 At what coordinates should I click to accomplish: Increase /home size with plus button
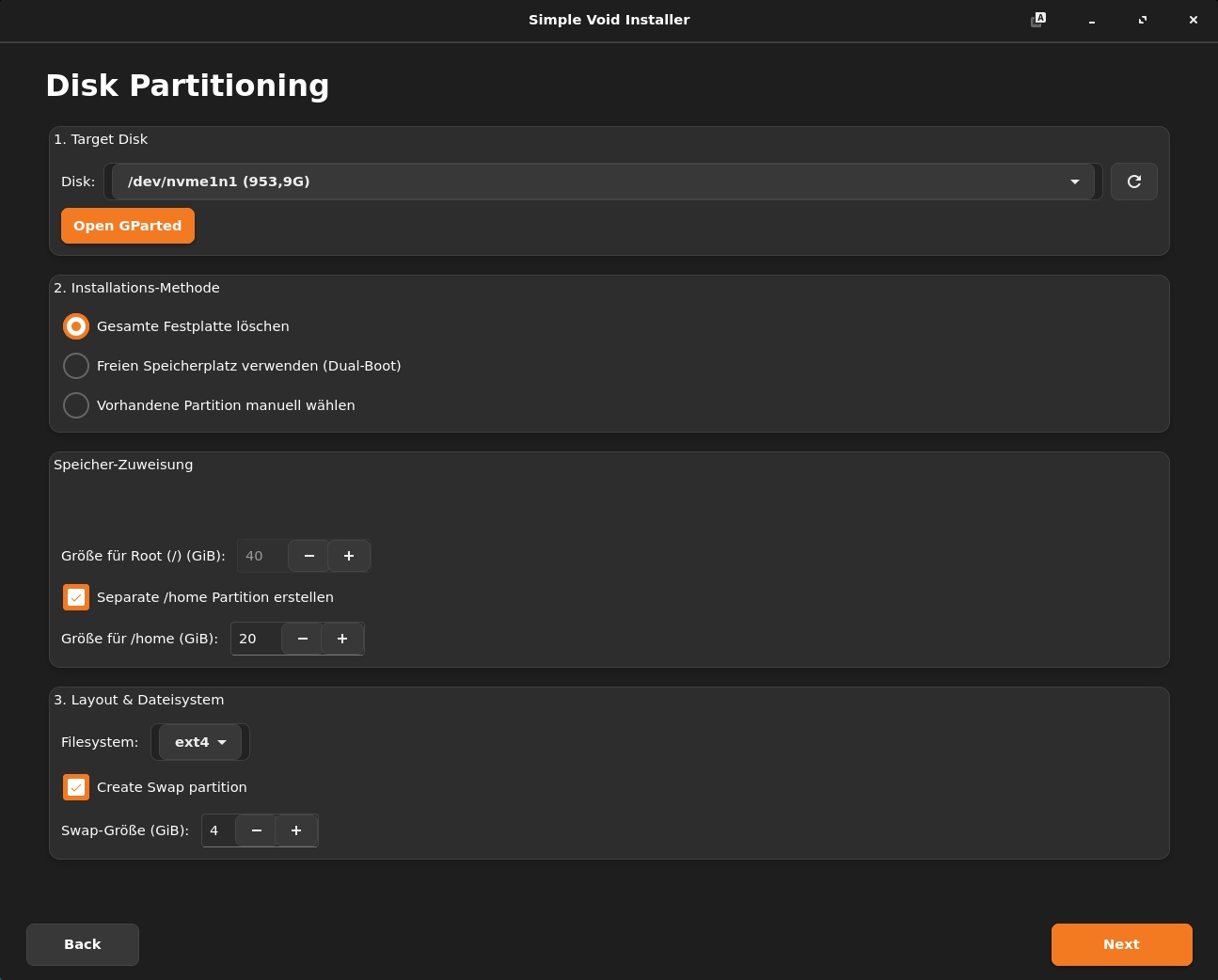tap(342, 639)
